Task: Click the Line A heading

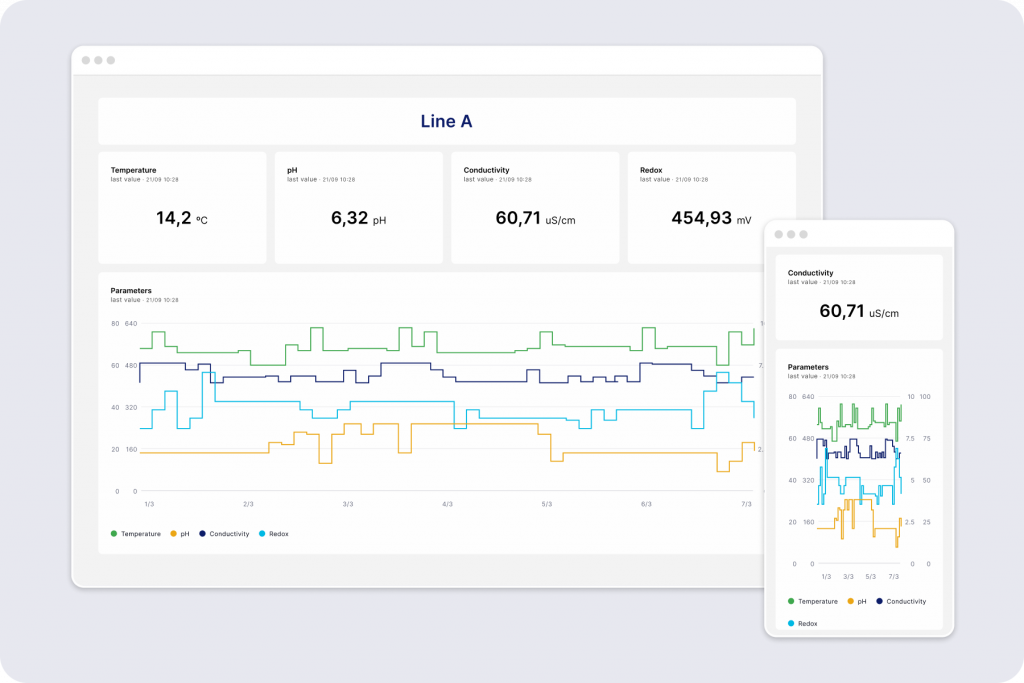Action: 446,121
